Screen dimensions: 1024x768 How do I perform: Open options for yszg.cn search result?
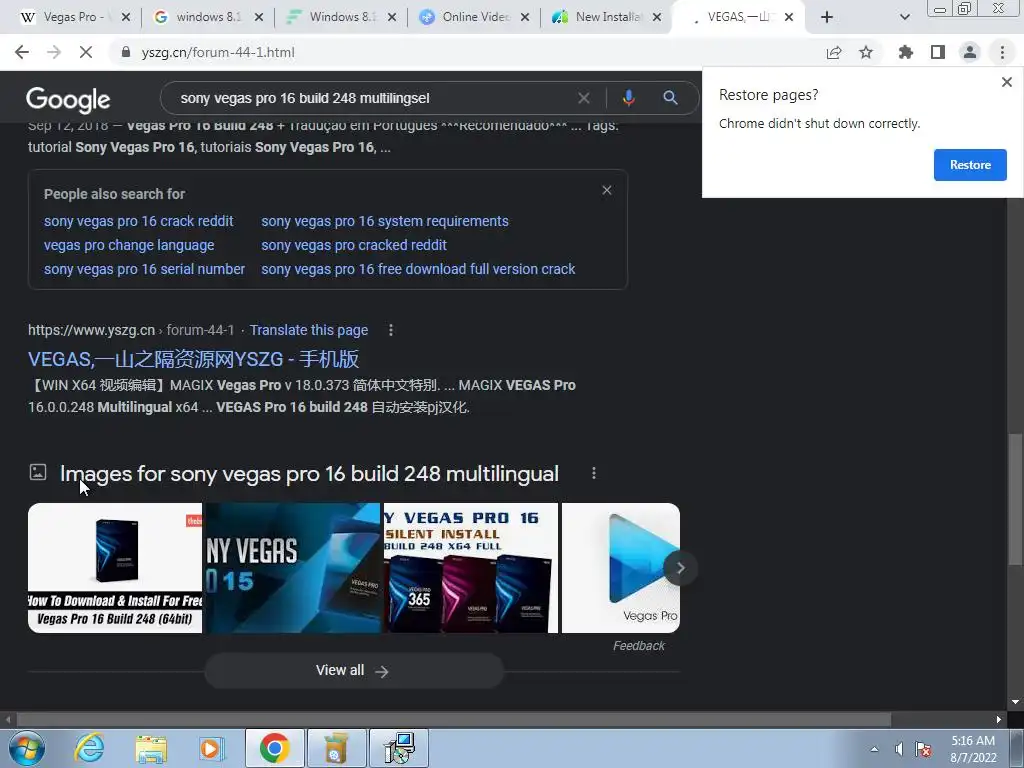click(391, 330)
